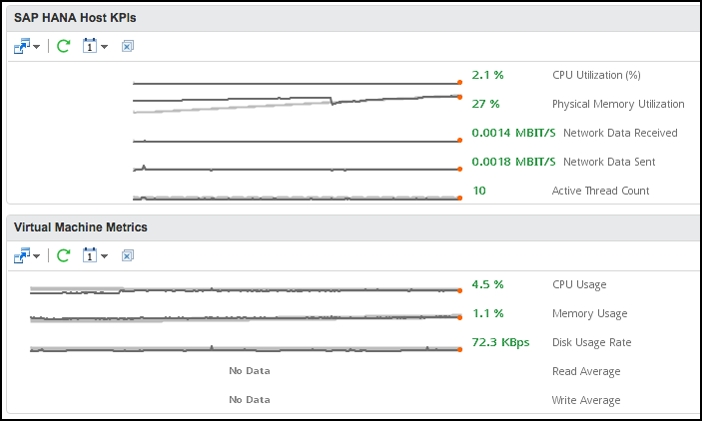Select the 2.1 % CPU value
This screenshot has height=421, width=702.
click(x=488, y=75)
